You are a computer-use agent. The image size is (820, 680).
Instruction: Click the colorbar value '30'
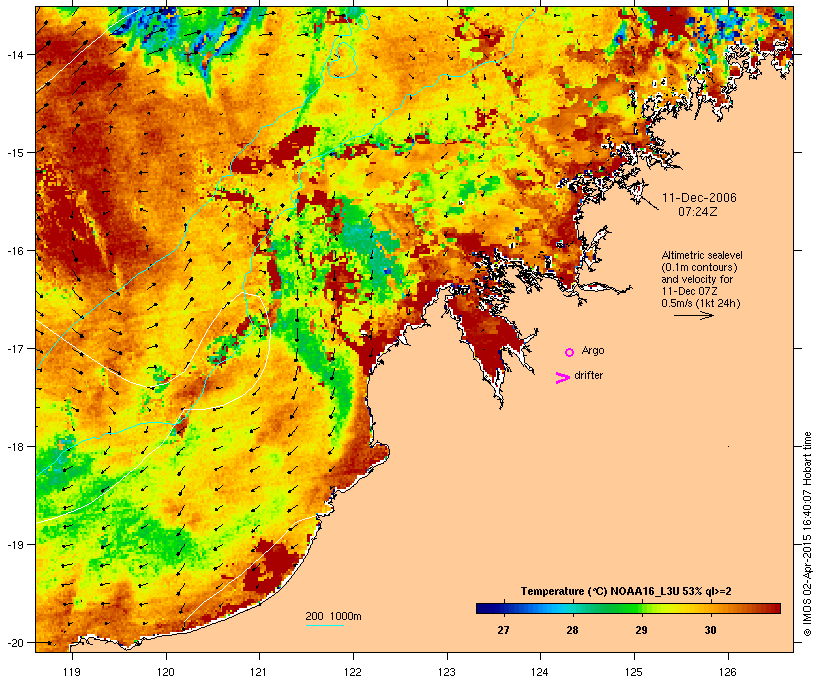tap(710, 630)
